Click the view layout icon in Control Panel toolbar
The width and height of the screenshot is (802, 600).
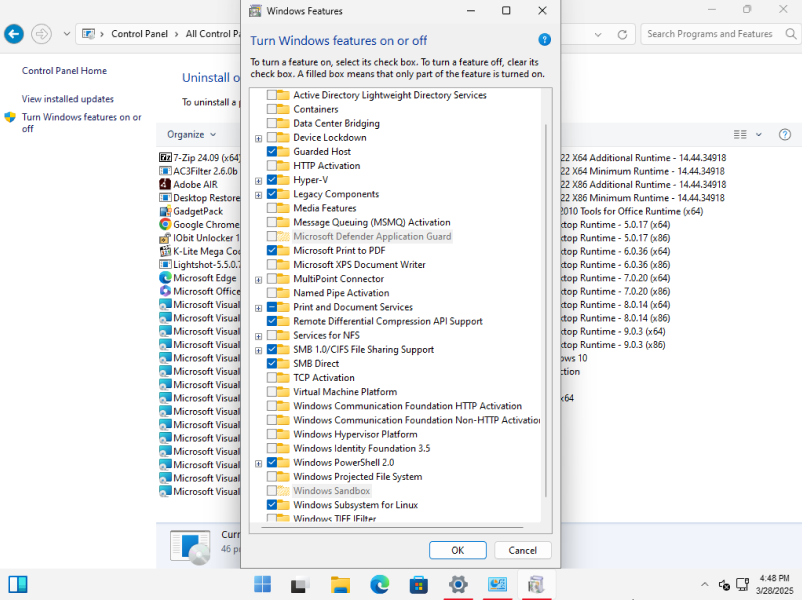[x=740, y=135]
